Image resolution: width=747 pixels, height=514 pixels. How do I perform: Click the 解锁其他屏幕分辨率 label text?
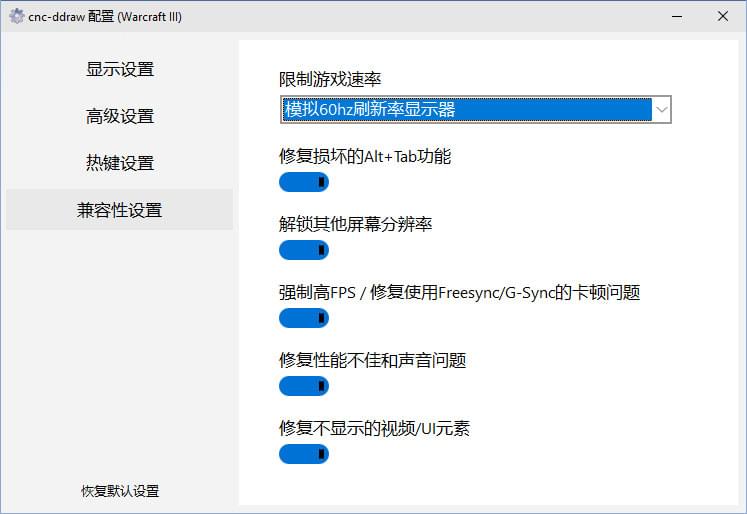pos(355,224)
